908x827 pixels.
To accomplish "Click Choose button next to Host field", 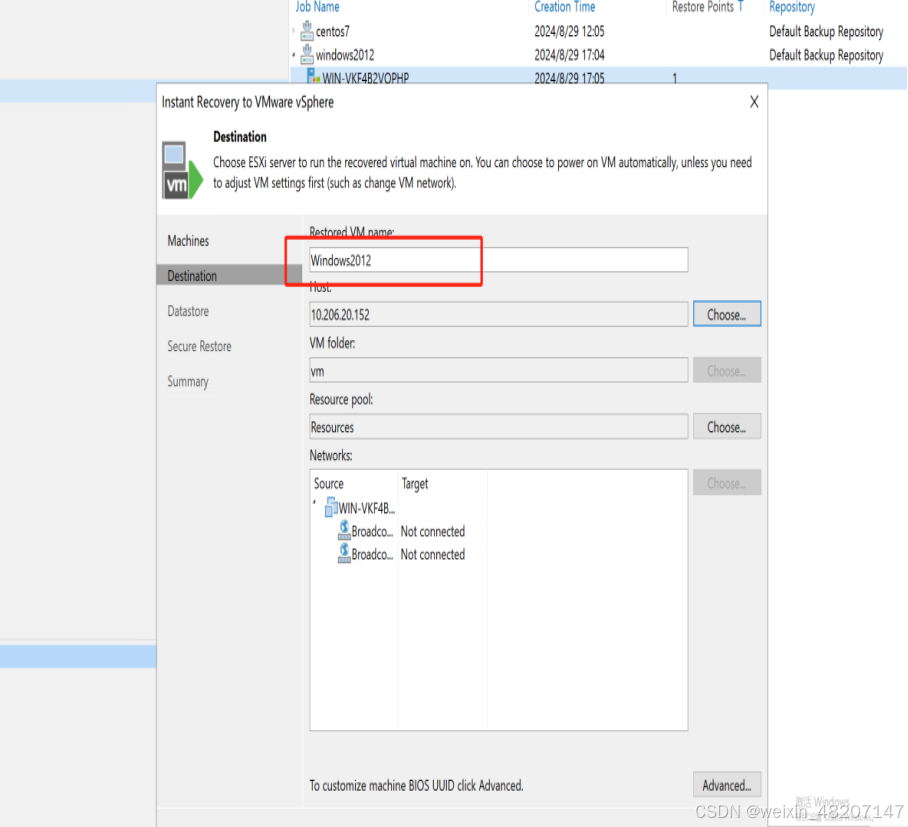I will 727,314.
